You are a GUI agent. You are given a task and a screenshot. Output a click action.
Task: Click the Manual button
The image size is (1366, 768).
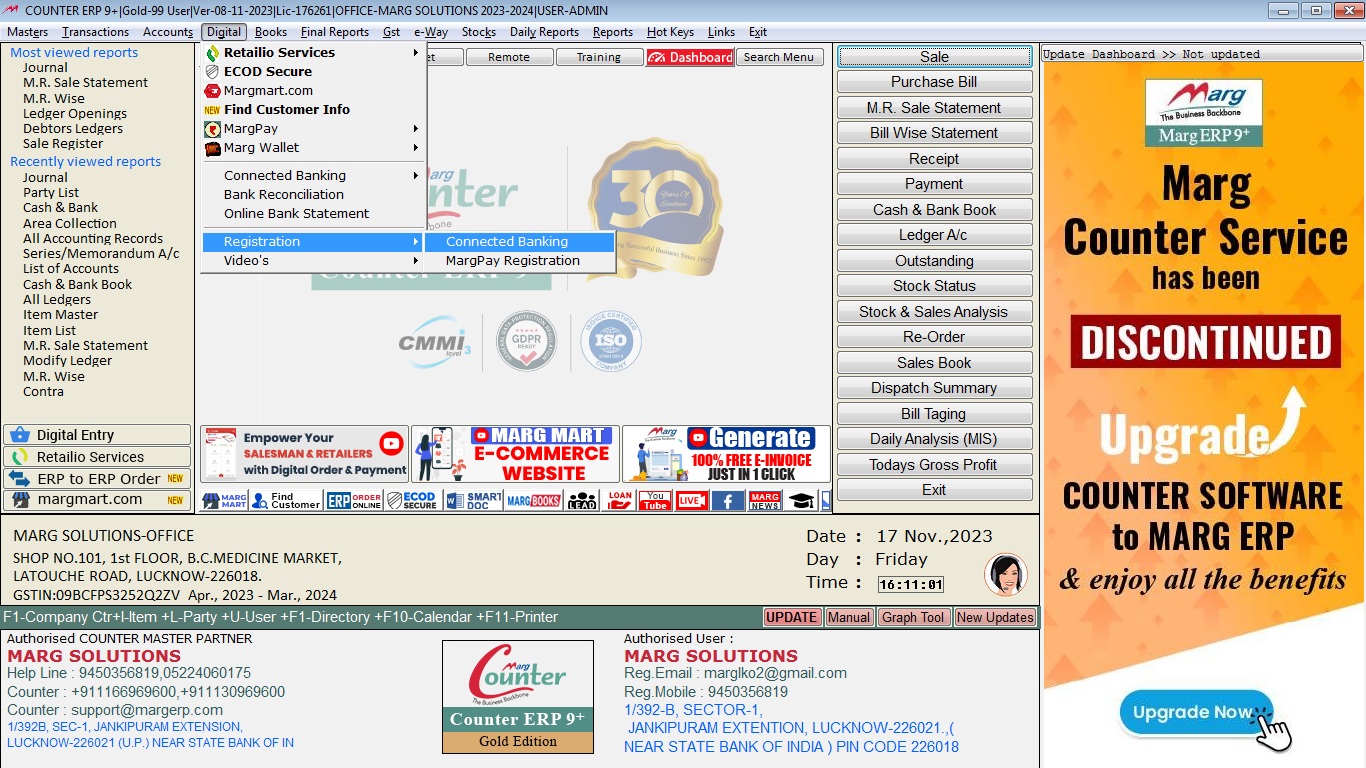849,617
